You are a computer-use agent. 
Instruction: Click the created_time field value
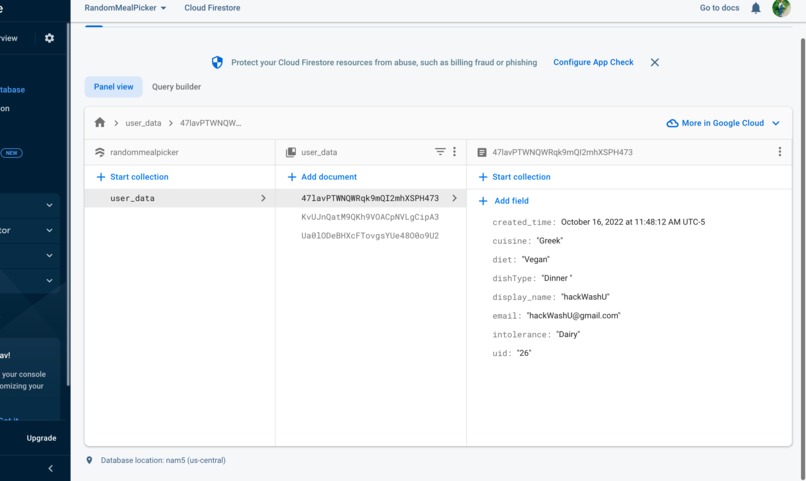coord(633,222)
